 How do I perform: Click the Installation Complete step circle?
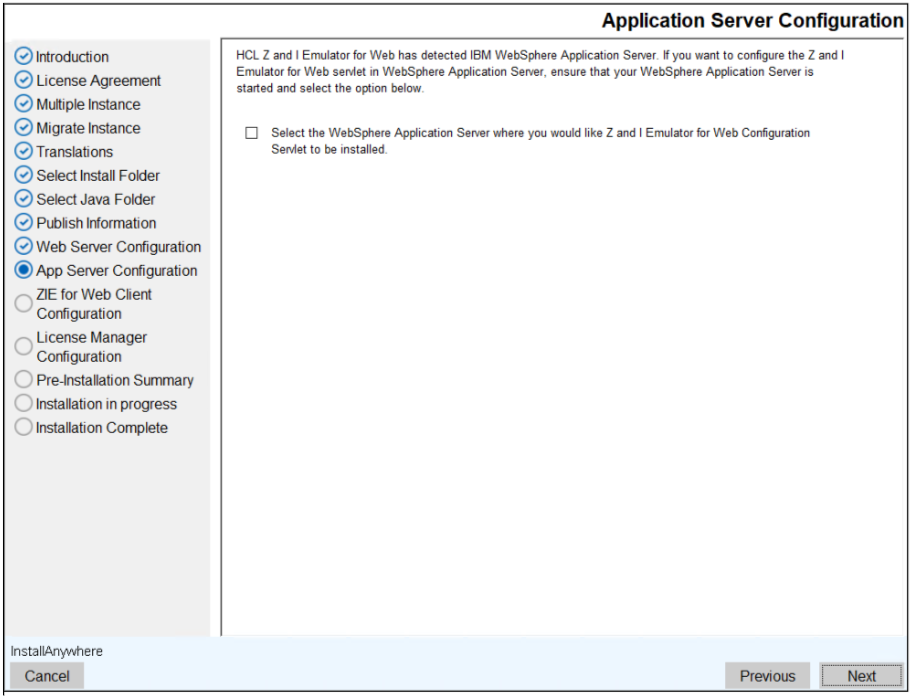click(23, 427)
